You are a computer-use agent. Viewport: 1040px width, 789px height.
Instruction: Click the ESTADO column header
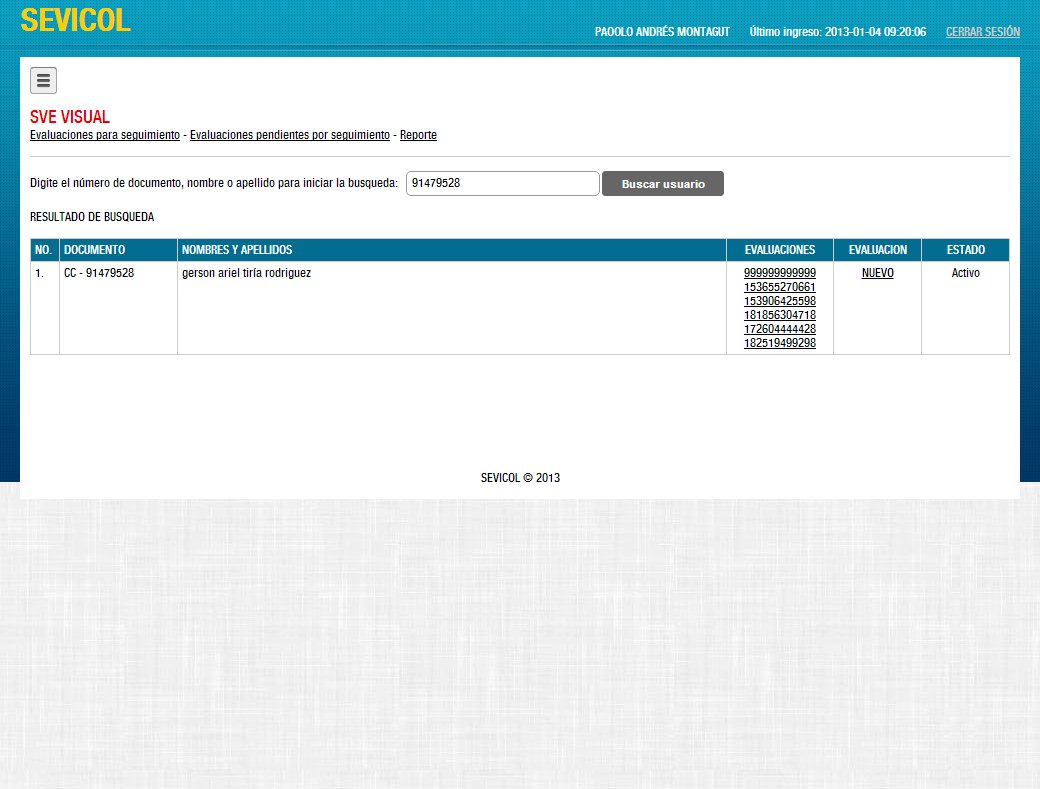tap(964, 249)
